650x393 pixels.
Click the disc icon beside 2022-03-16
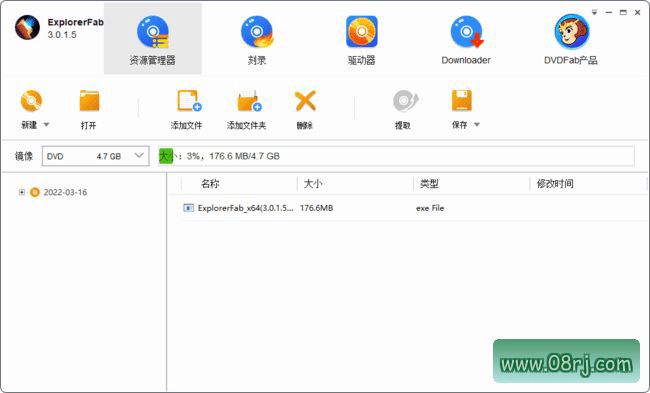(x=35, y=192)
